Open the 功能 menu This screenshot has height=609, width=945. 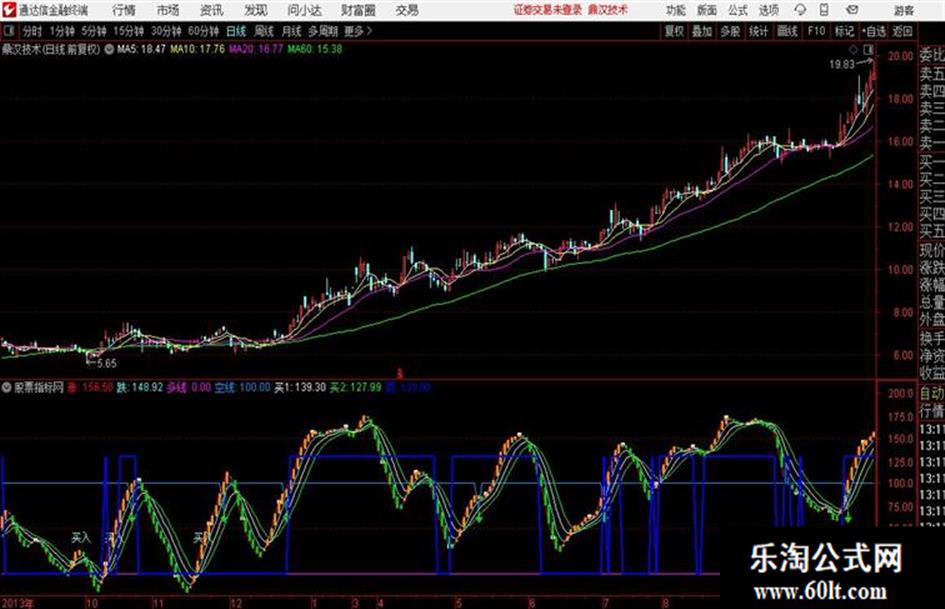(676, 10)
